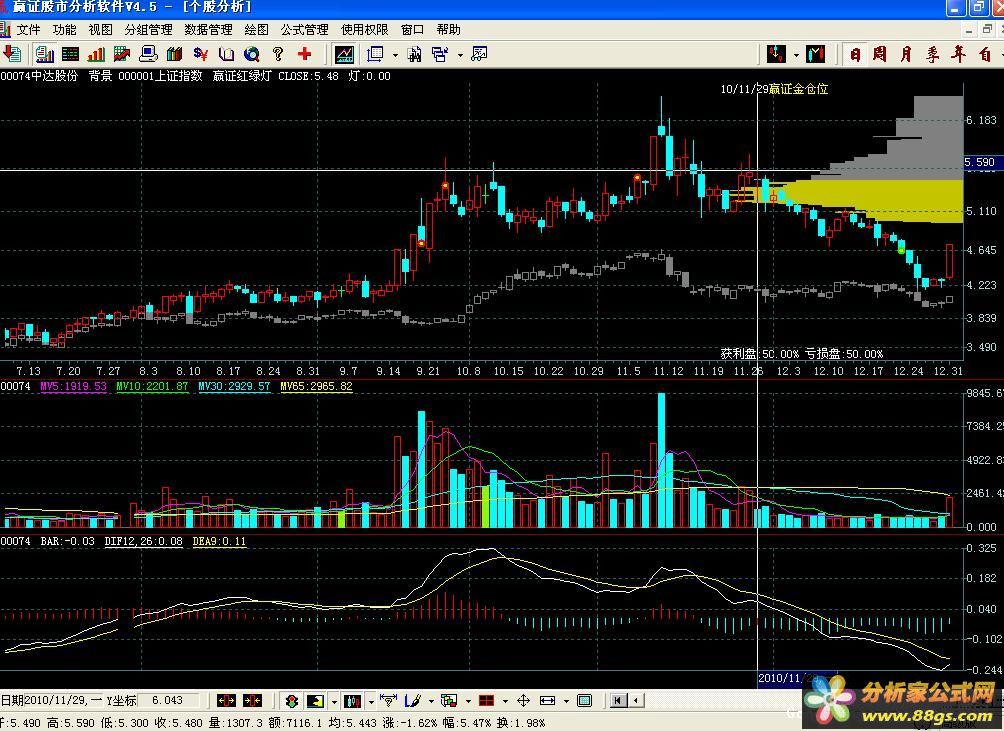Open the black quote list table icon

click(70, 54)
